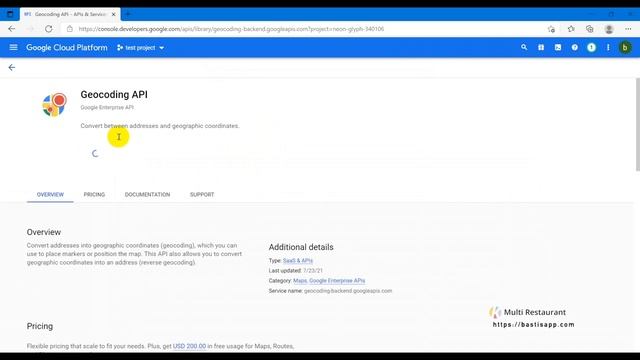Click the search magnifier icon in header
The width and height of the screenshot is (640, 360).
click(x=524, y=47)
